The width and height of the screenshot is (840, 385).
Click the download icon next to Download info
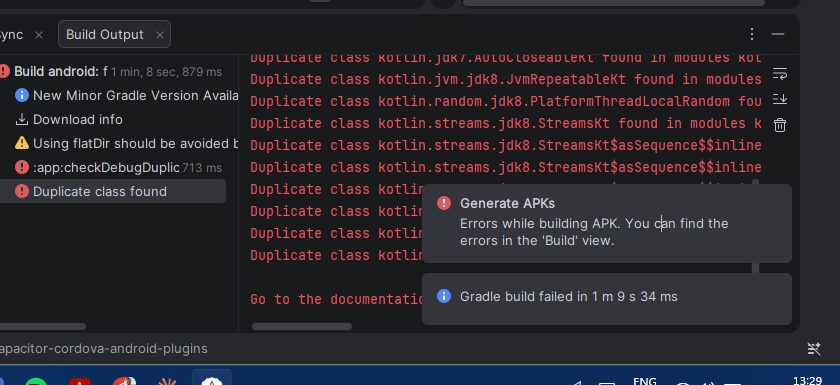(x=22, y=119)
